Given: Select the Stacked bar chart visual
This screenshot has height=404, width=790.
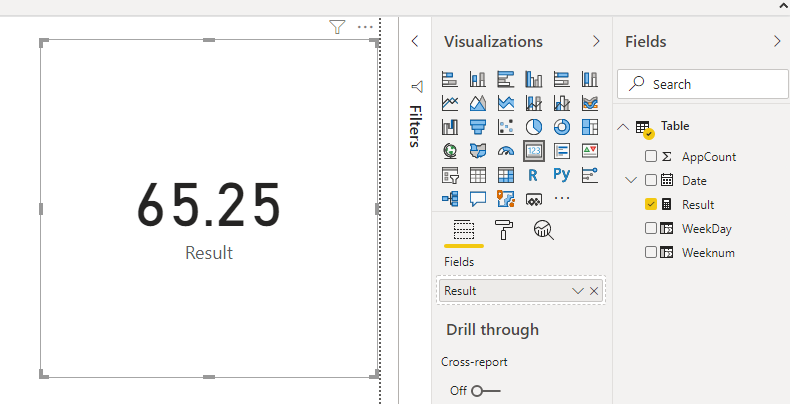Looking at the screenshot, I should click(449, 79).
